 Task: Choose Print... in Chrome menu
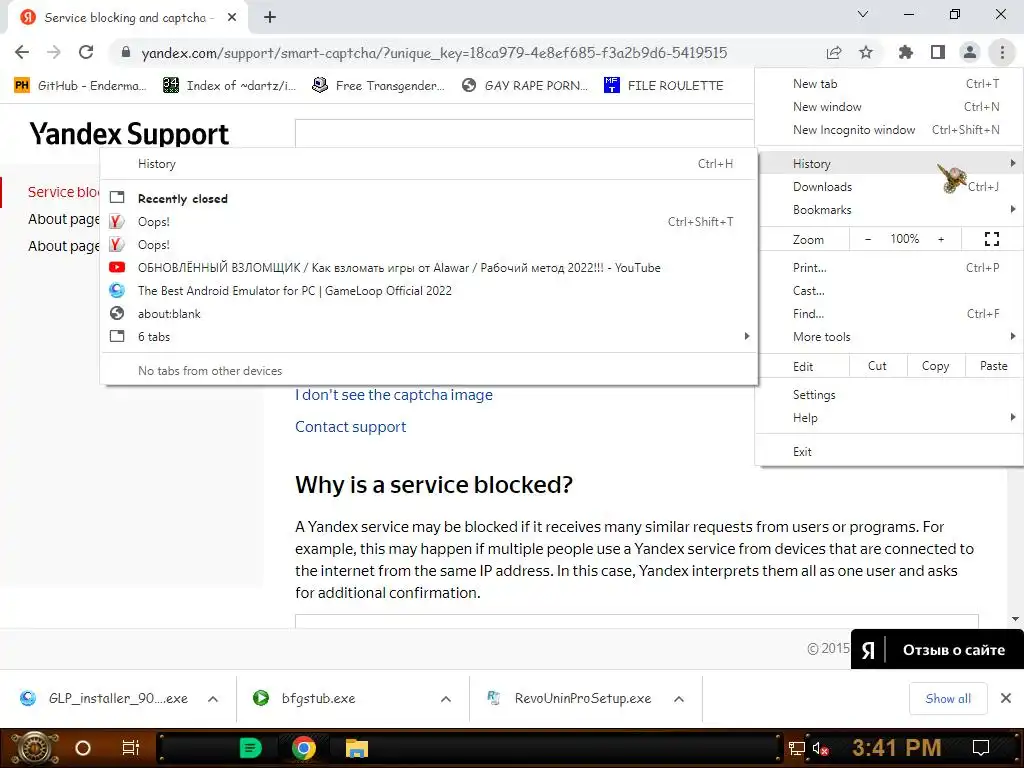point(889,268)
